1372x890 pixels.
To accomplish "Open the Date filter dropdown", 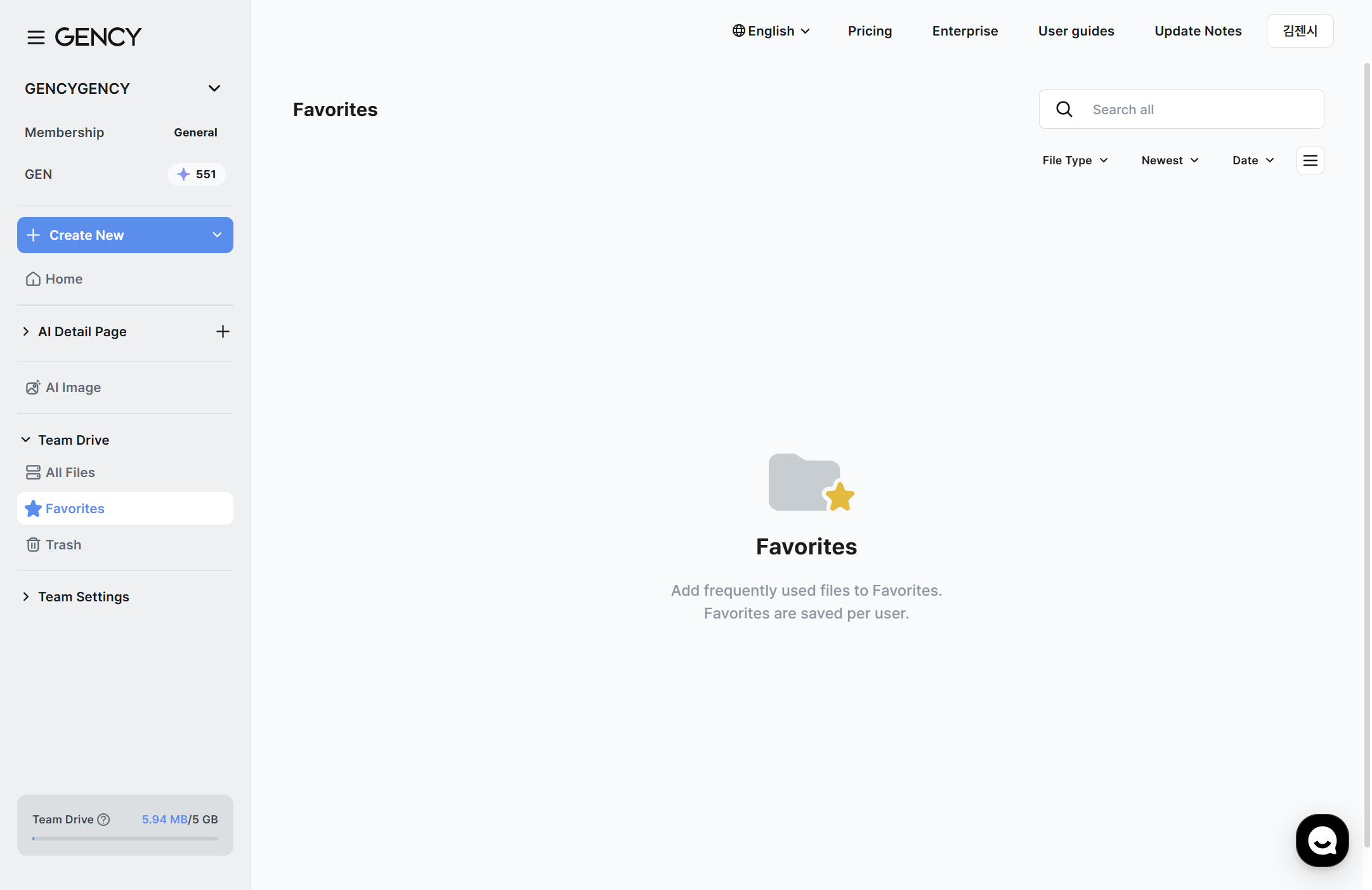I will [1253, 160].
